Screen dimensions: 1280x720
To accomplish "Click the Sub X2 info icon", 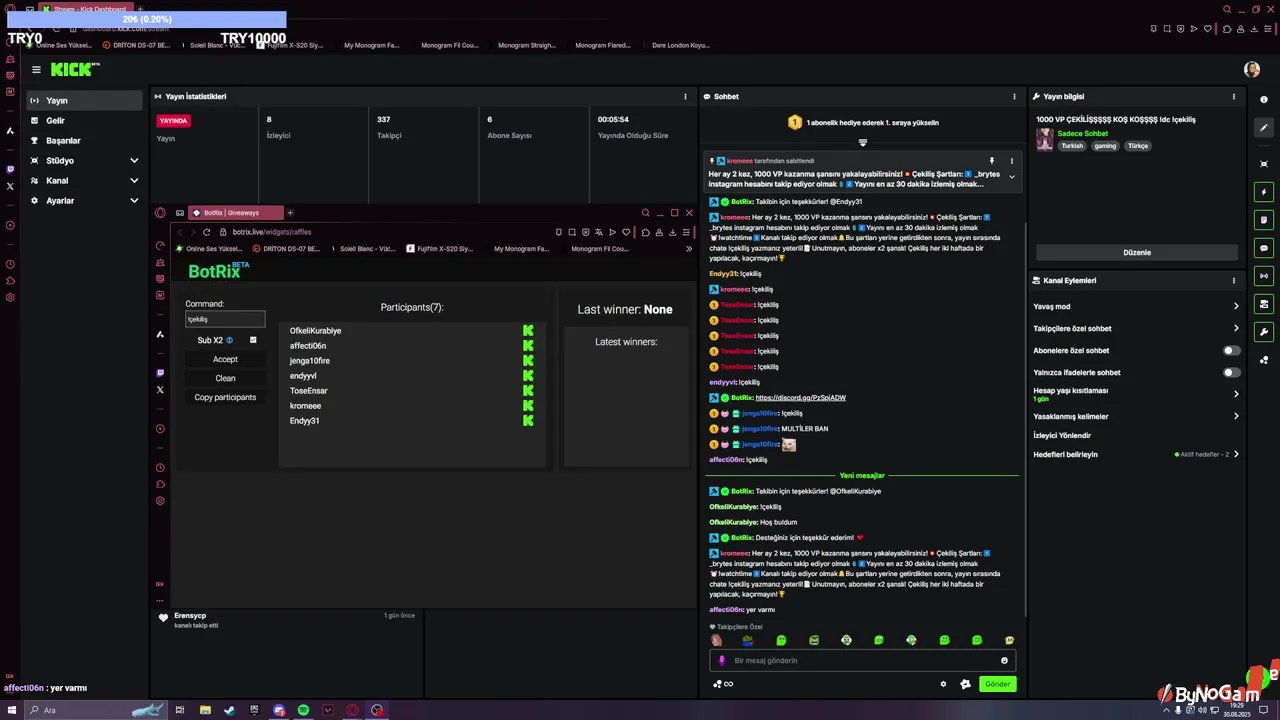I will 229,340.
